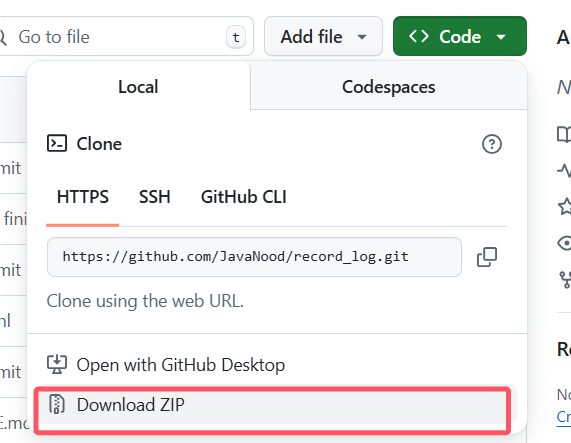571x443 pixels.
Task: Click the zip file icon beside Download ZIP
Action: (57, 404)
